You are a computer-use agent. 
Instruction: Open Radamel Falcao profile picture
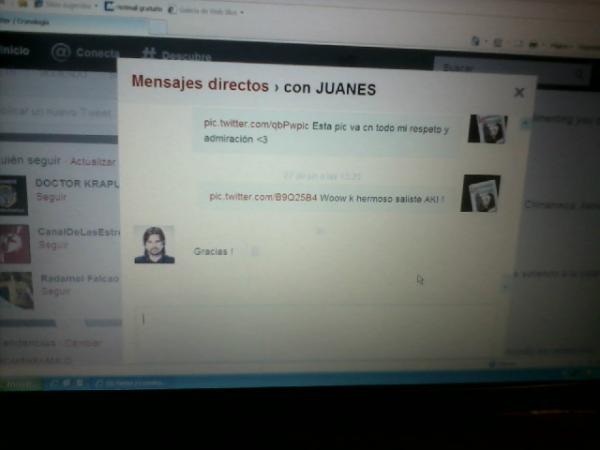click(16, 290)
